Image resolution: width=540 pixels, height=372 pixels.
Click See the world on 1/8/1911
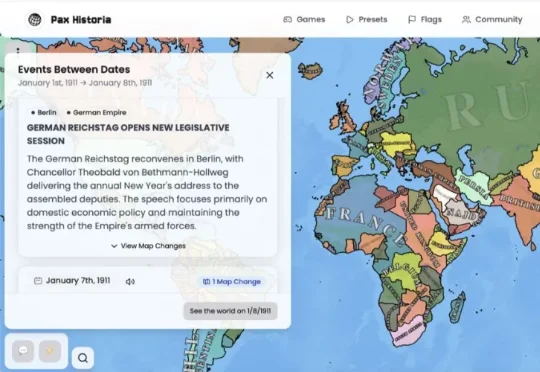pyautogui.click(x=230, y=311)
